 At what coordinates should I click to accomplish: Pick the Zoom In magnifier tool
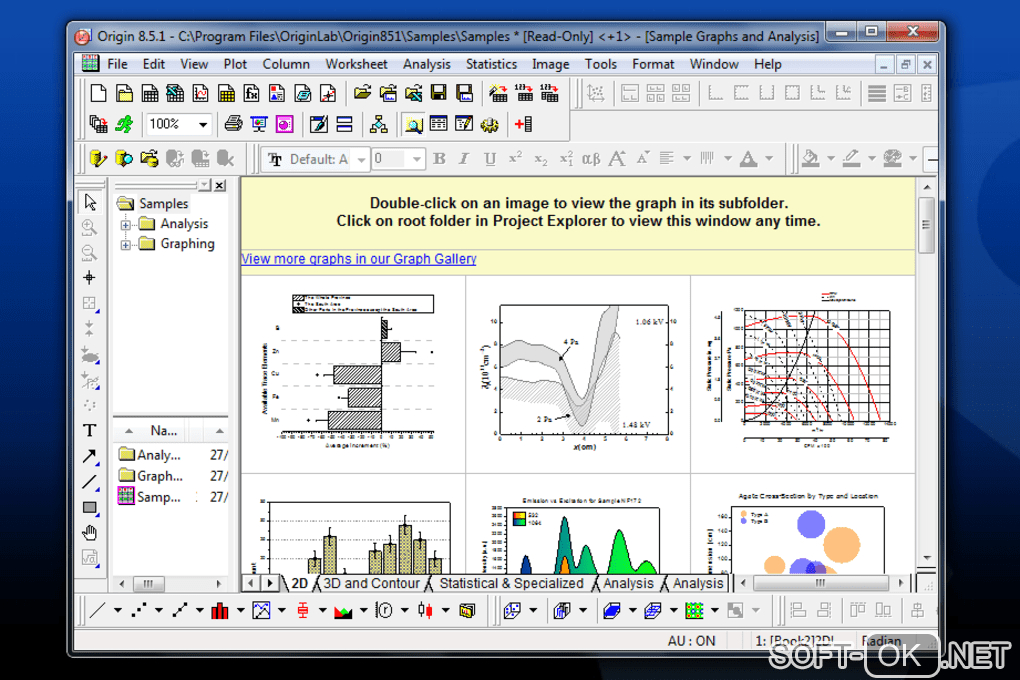coord(90,227)
